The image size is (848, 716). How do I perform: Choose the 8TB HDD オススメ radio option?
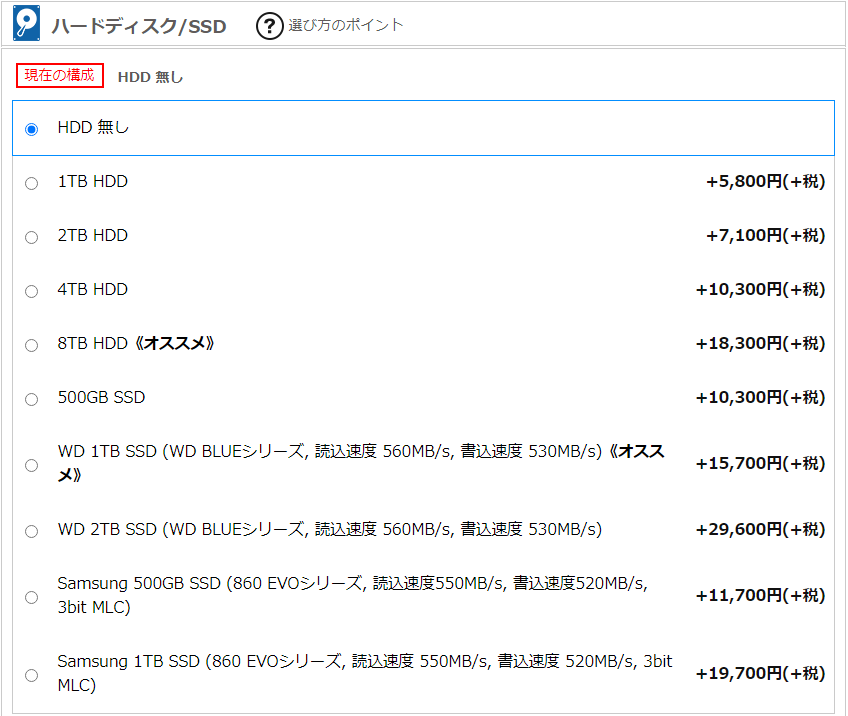point(31,346)
